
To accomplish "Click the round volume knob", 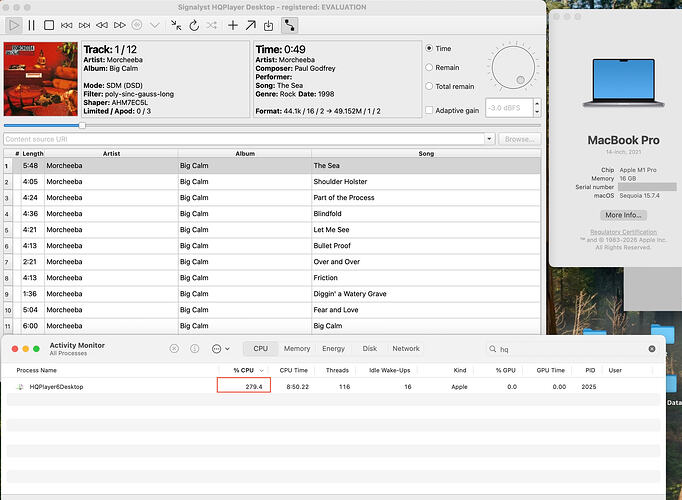I will 513,67.
